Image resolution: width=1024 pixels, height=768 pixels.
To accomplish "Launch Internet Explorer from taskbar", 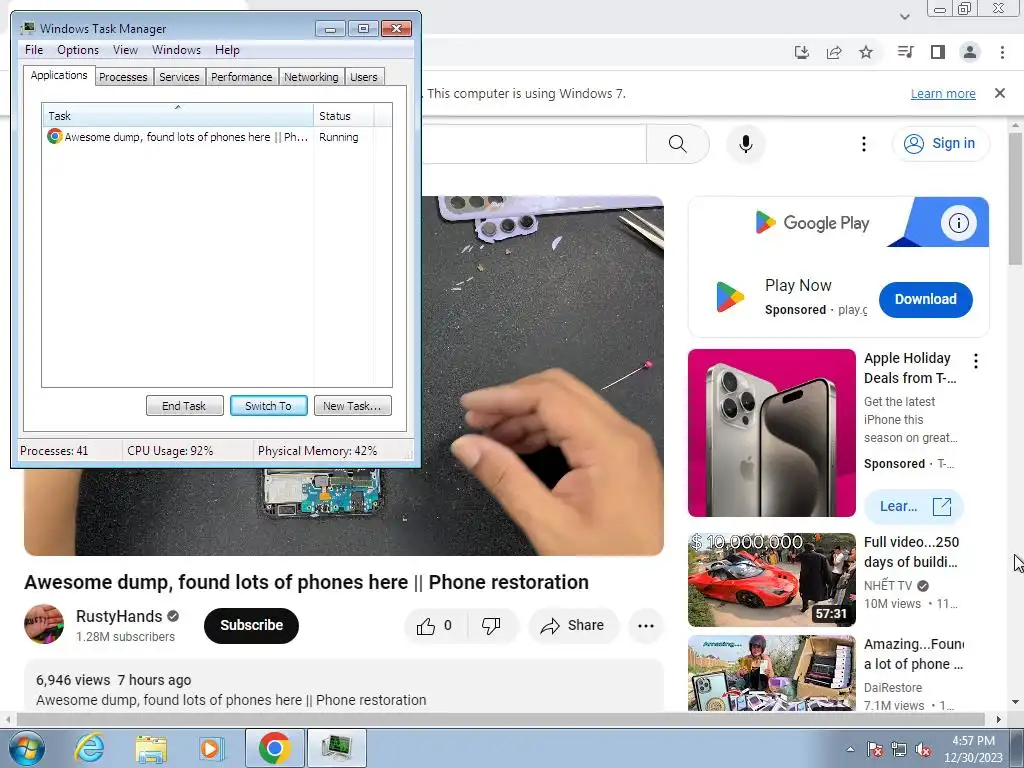I will coord(89,748).
